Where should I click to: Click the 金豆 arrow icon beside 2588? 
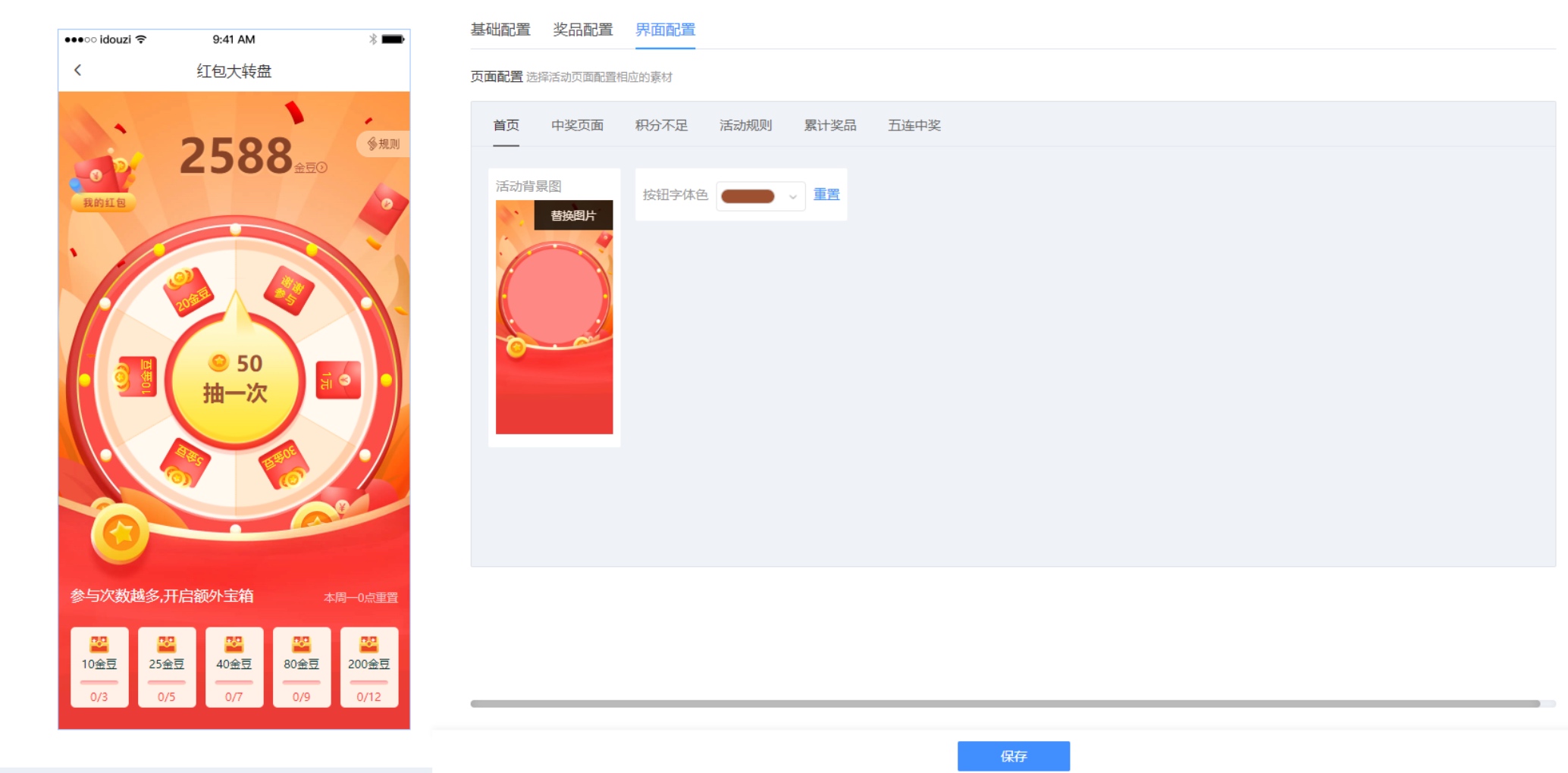(x=322, y=167)
